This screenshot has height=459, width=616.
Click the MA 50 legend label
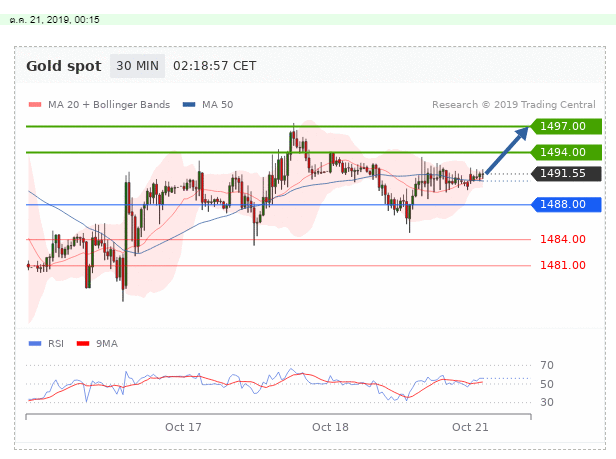[x=217, y=105]
